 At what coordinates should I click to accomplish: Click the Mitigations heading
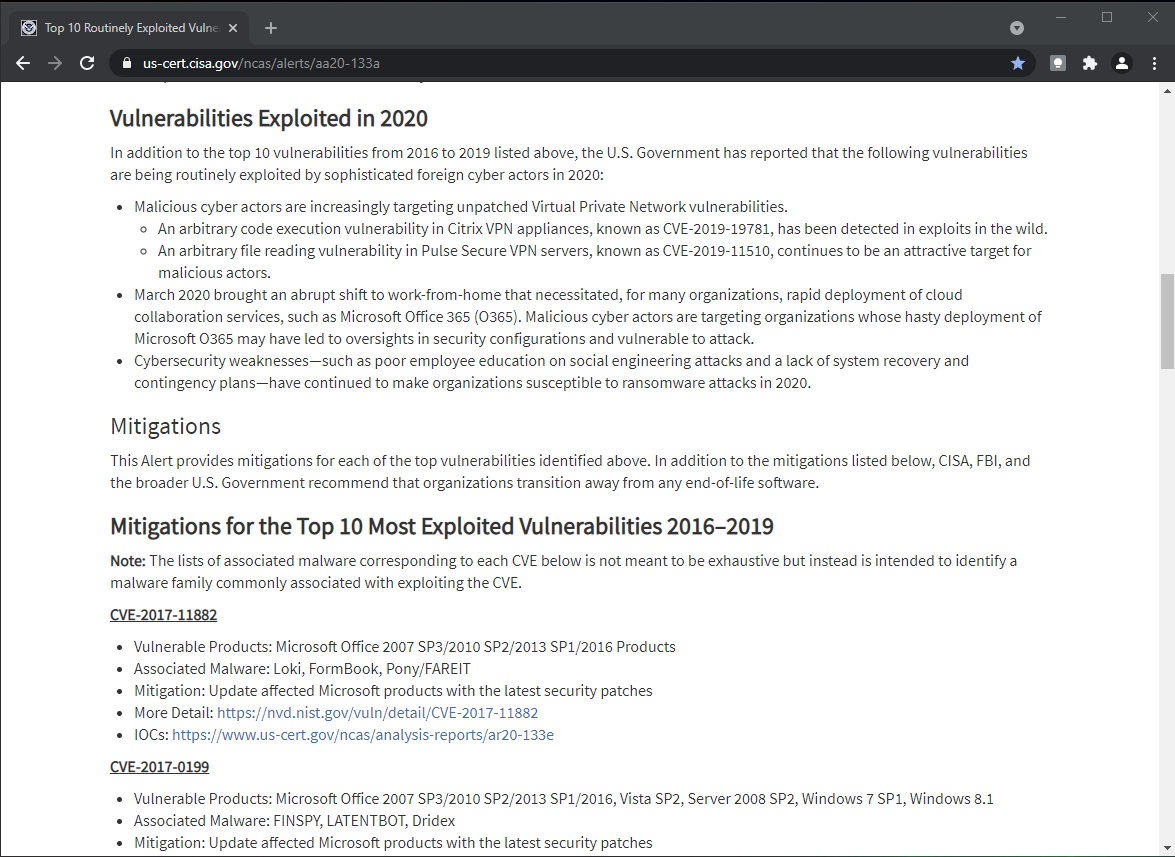[166, 426]
